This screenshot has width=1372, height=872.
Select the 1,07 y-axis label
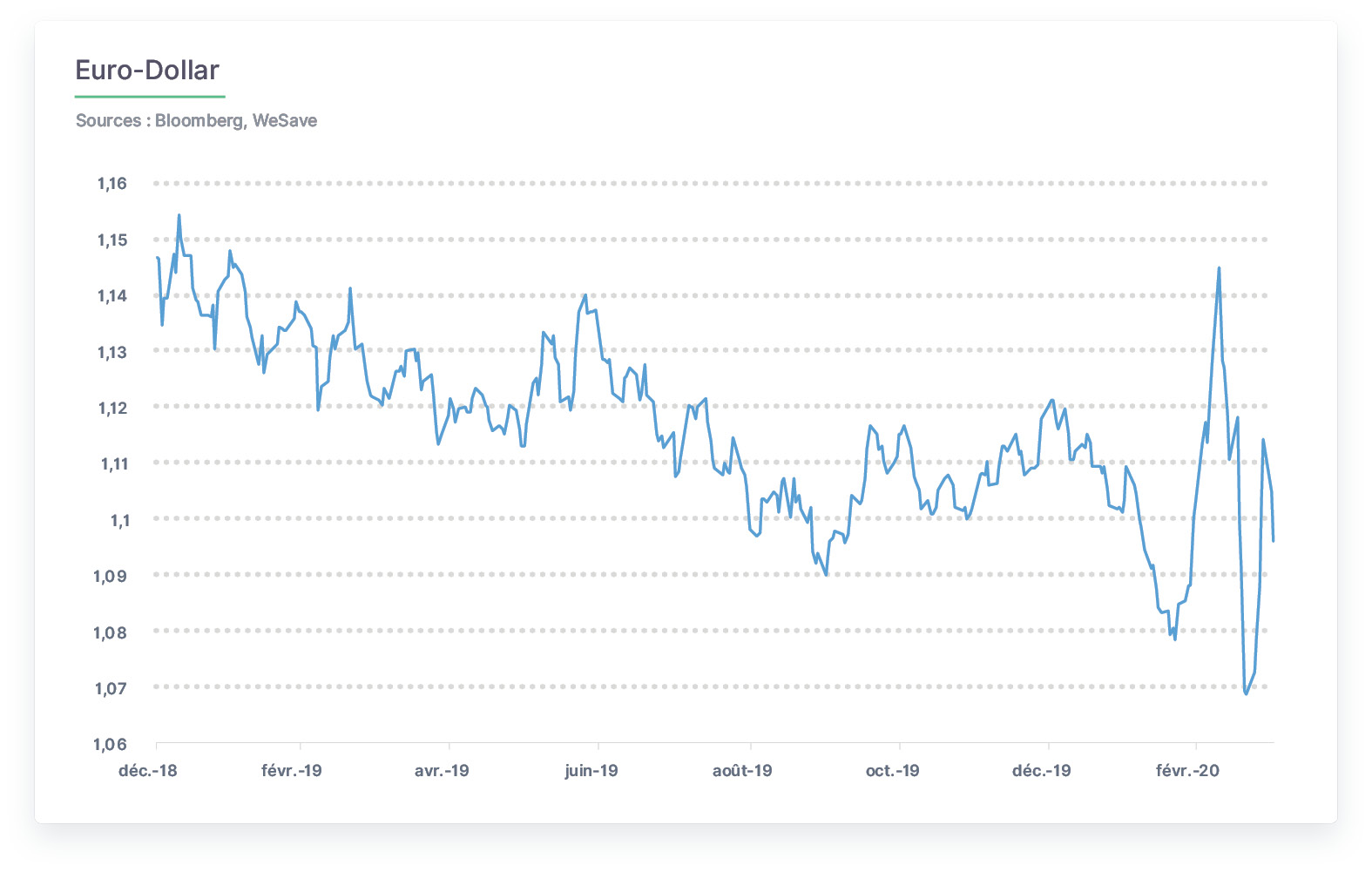pyautogui.click(x=111, y=689)
